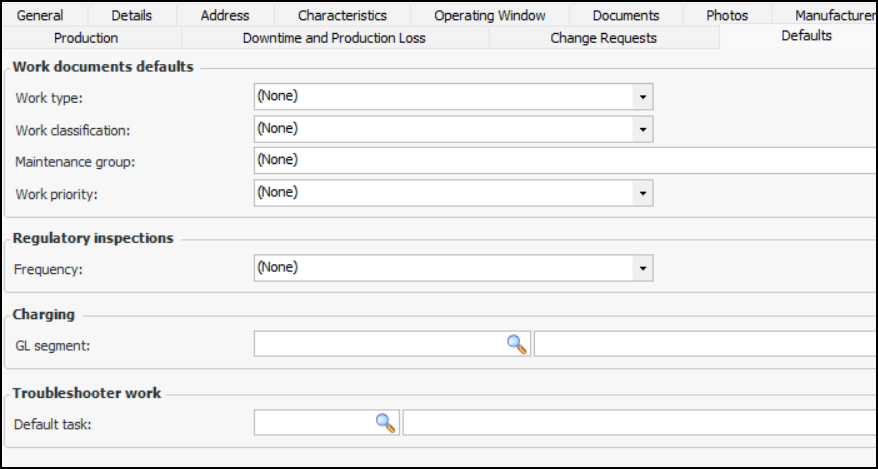Focus the Default task code field

[314, 423]
